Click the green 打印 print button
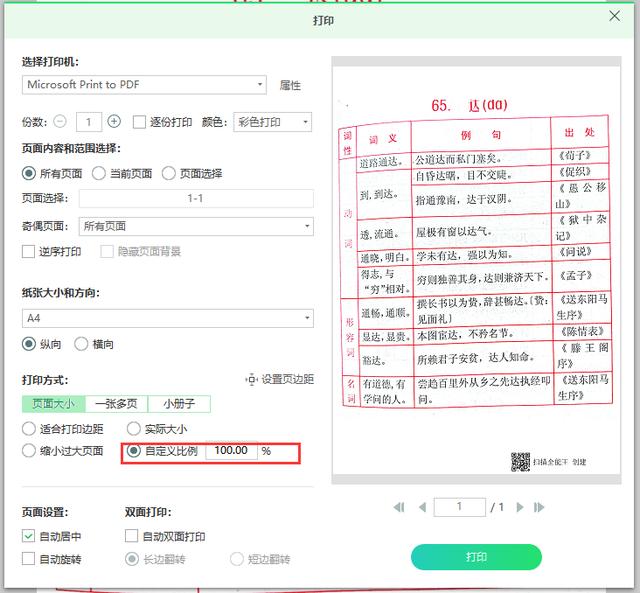 476,557
